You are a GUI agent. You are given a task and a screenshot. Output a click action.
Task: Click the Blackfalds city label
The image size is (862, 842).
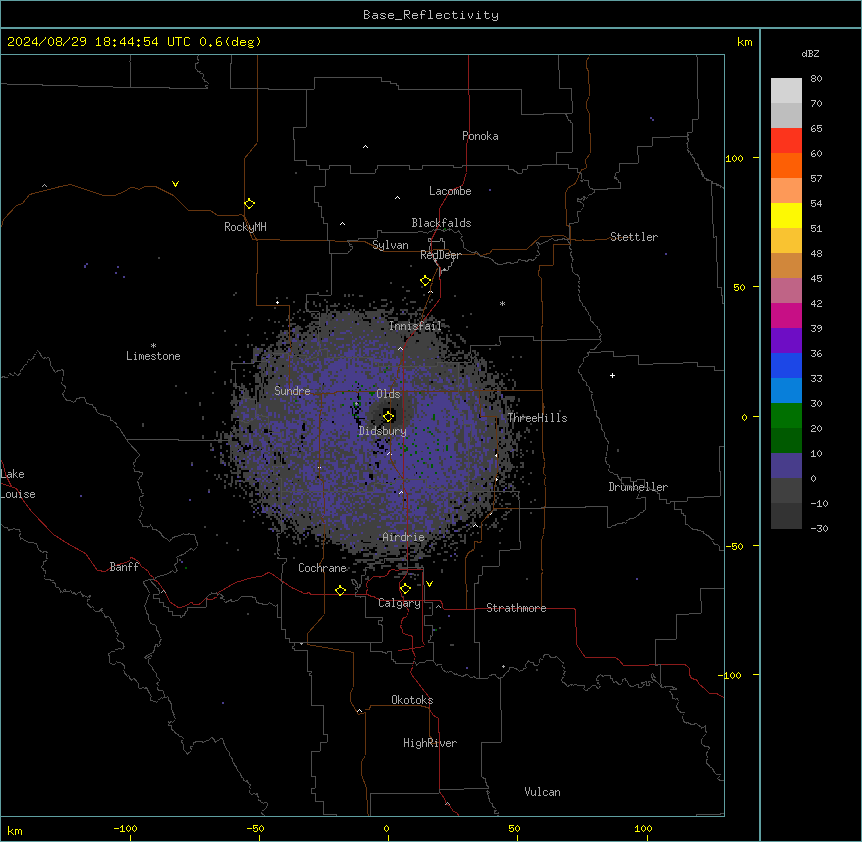(441, 223)
